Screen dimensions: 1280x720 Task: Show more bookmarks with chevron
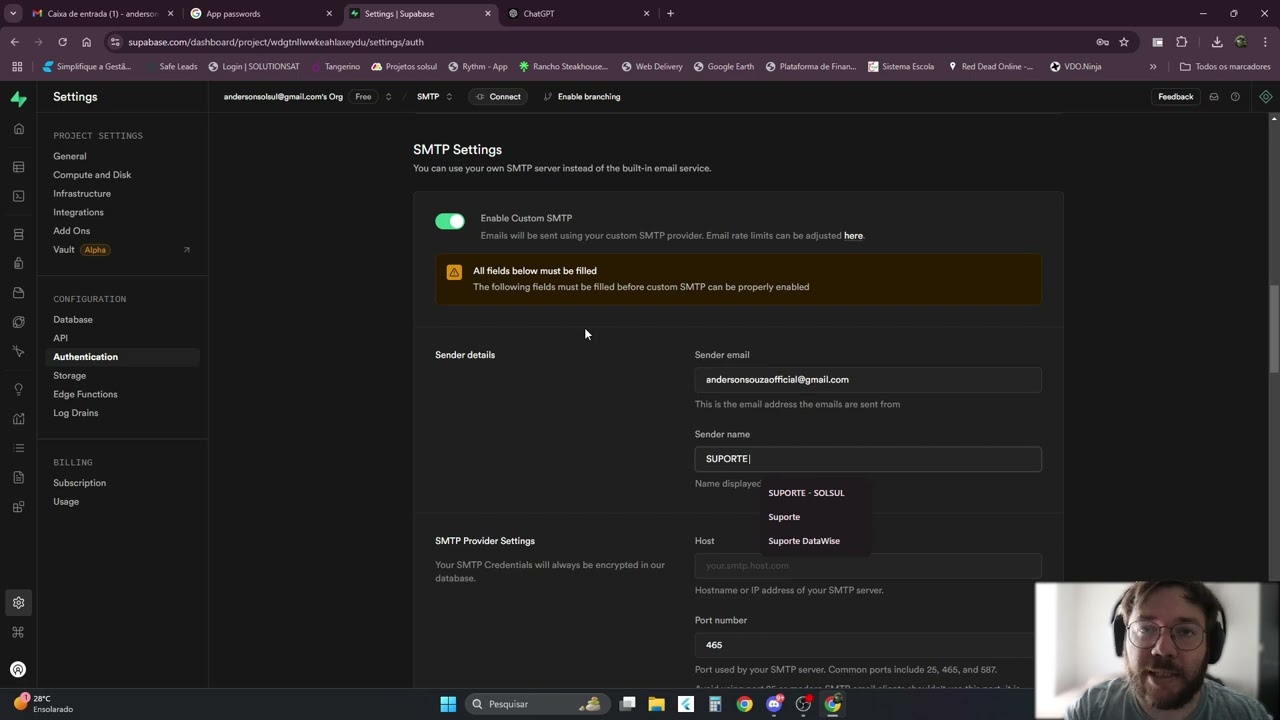point(1153,67)
